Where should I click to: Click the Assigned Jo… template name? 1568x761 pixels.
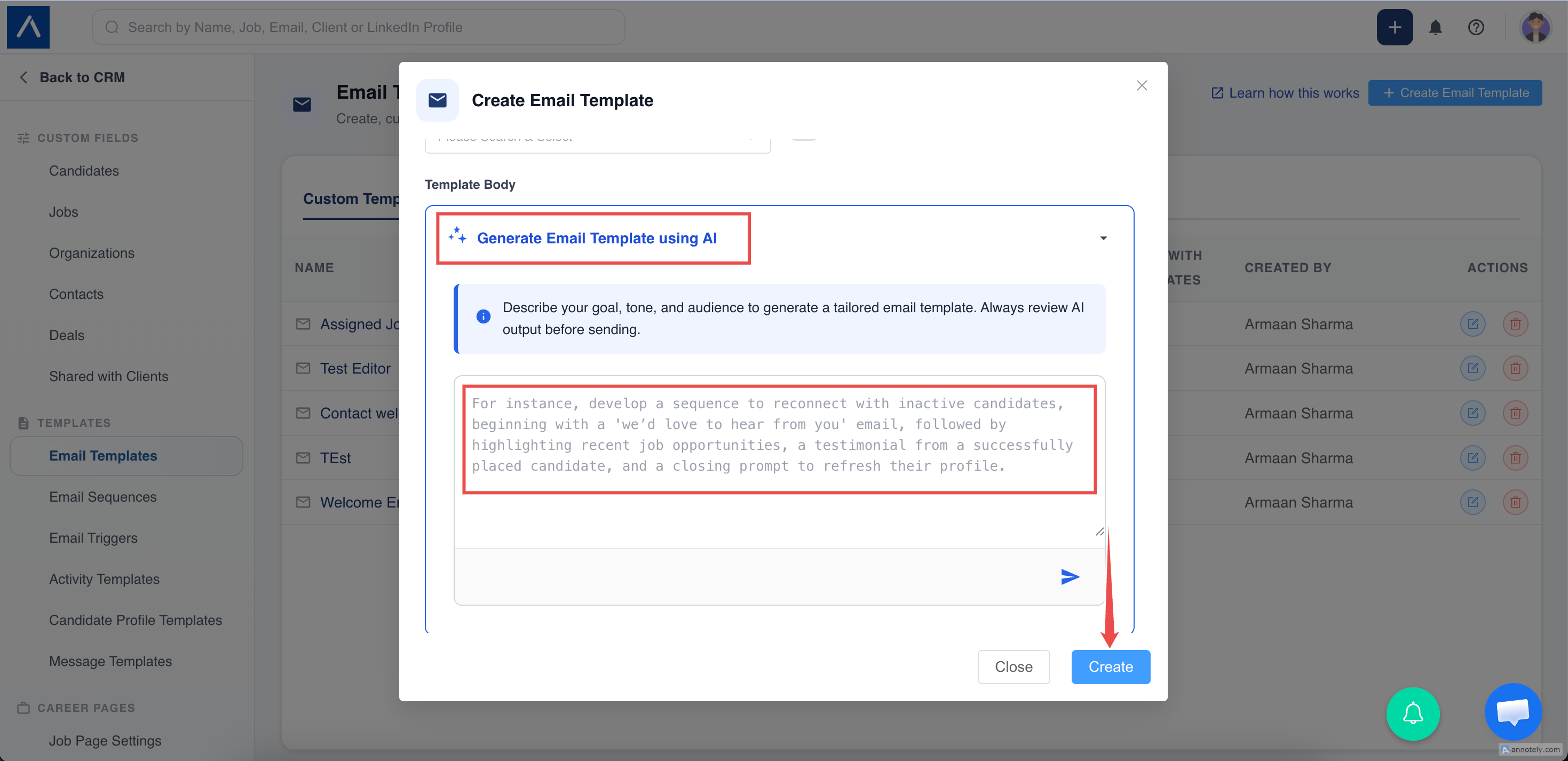tap(360, 324)
